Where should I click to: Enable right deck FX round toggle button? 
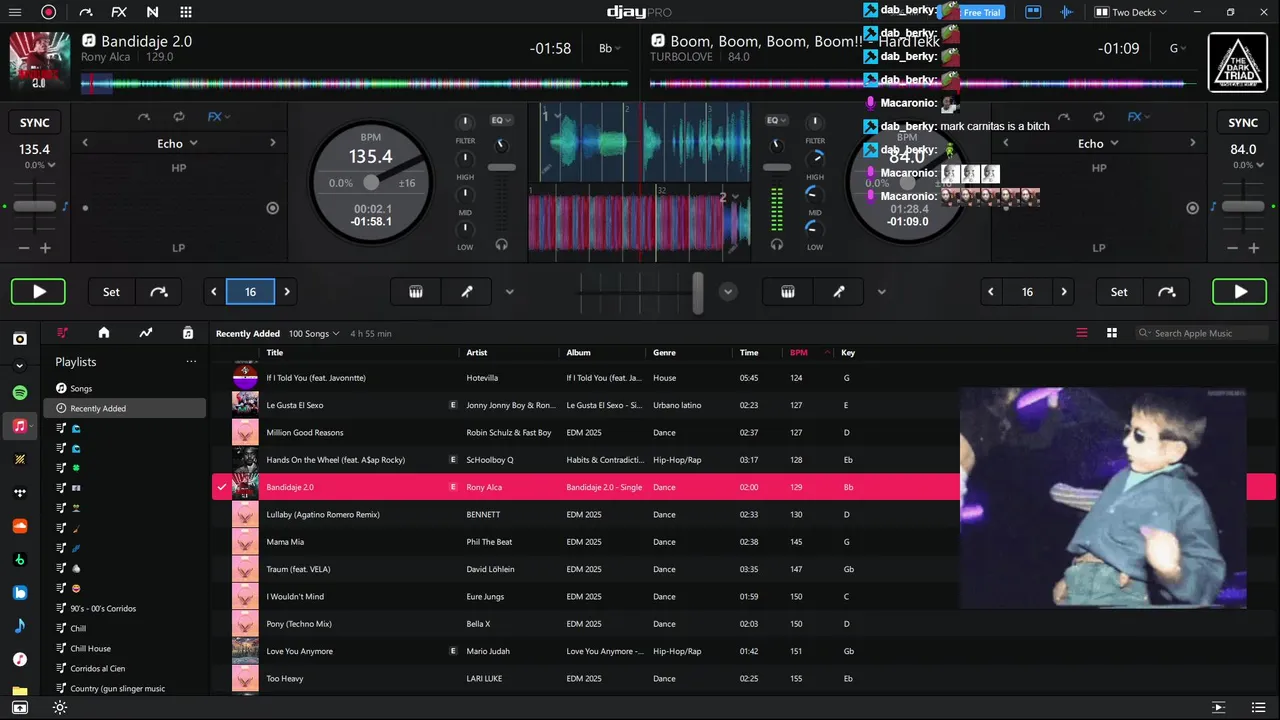tap(1192, 208)
